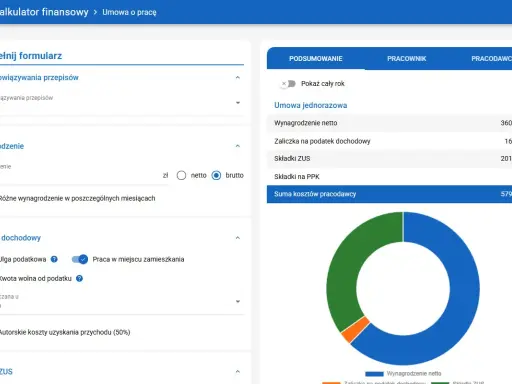512x384 pixels.
Task: Open help icon next to Kwota wolna od podatku
Action: pos(79,278)
